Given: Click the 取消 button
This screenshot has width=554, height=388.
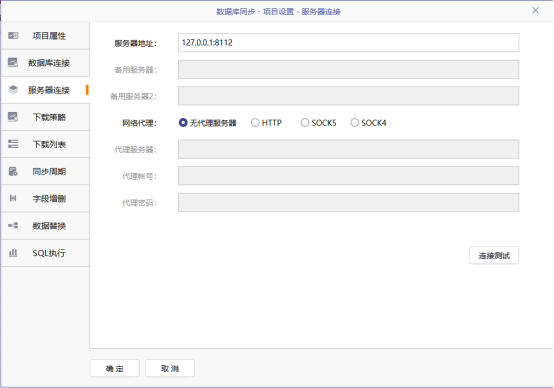Looking at the screenshot, I should 170,368.
